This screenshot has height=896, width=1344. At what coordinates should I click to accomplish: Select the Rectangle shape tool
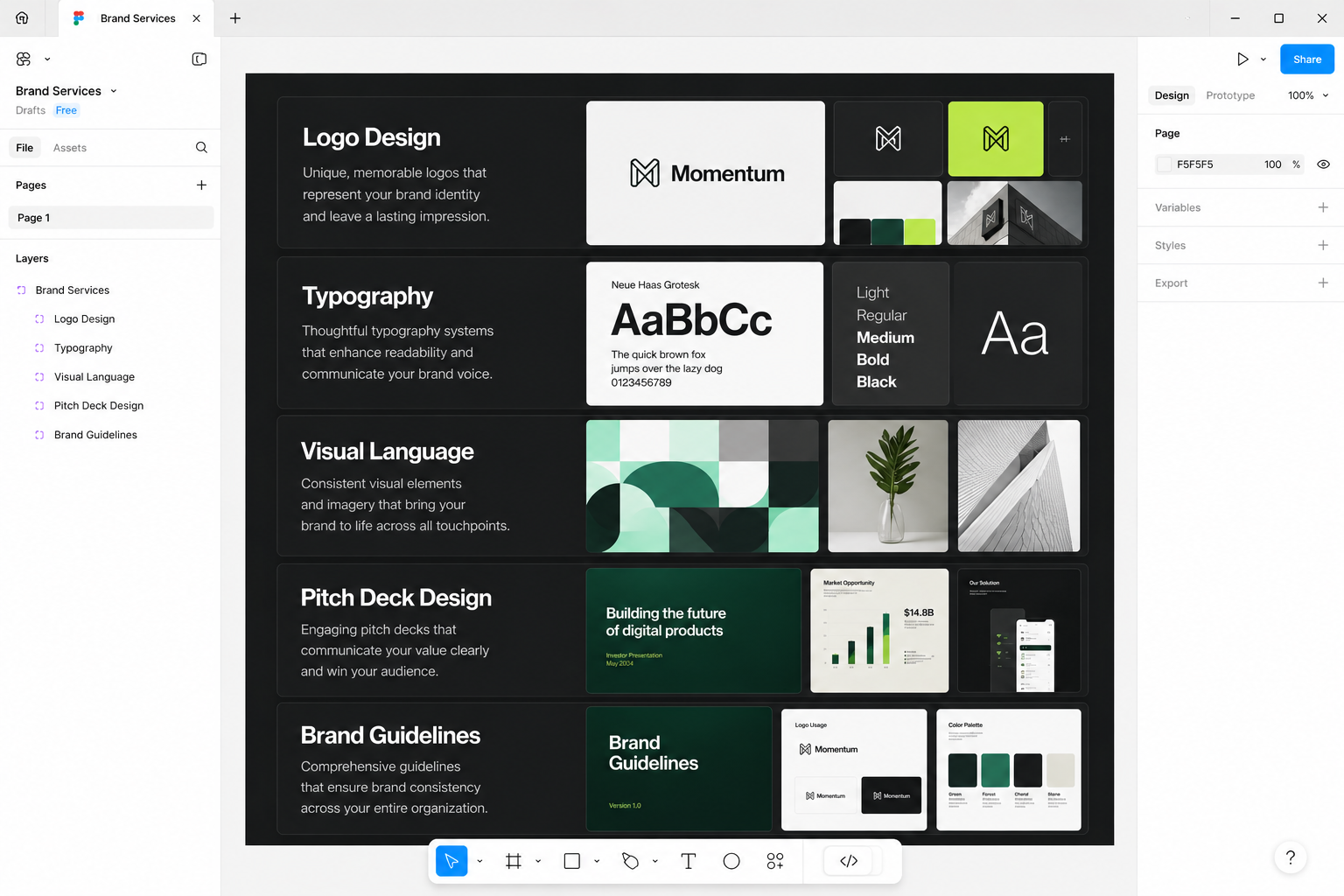(x=572, y=861)
